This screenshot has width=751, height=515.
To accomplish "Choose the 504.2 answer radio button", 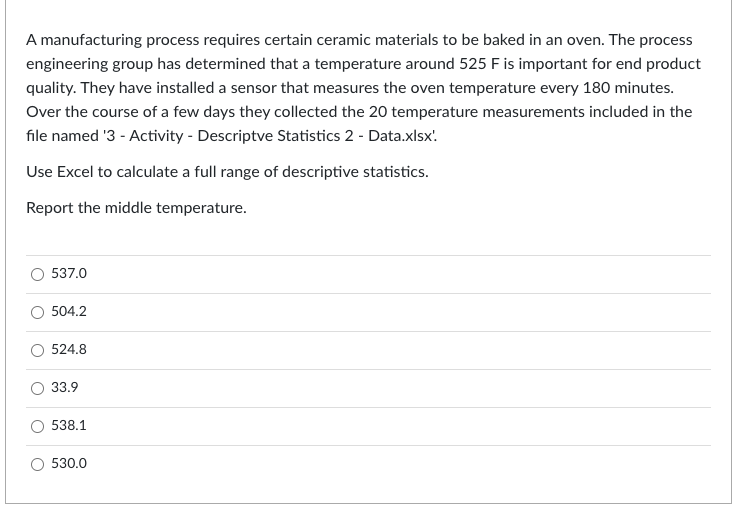I will (37, 312).
